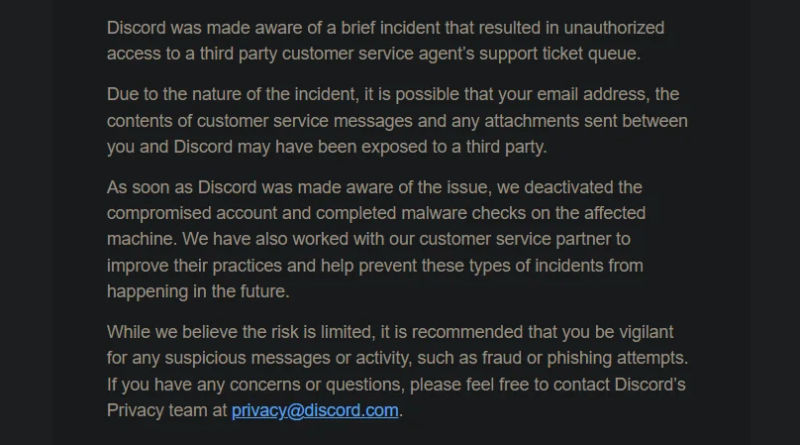Click the paragraph starting "As soon as Discord"
800x445 pixels.
[376, 239]
